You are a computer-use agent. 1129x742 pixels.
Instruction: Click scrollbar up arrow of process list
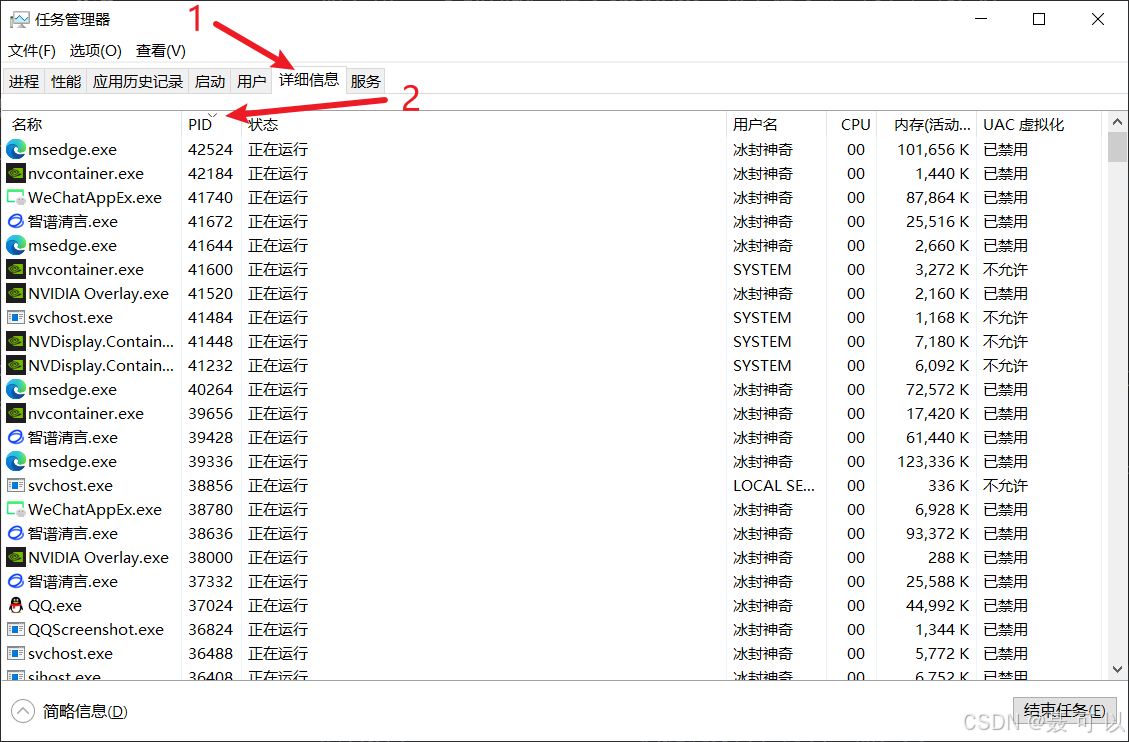(1117, 122)
